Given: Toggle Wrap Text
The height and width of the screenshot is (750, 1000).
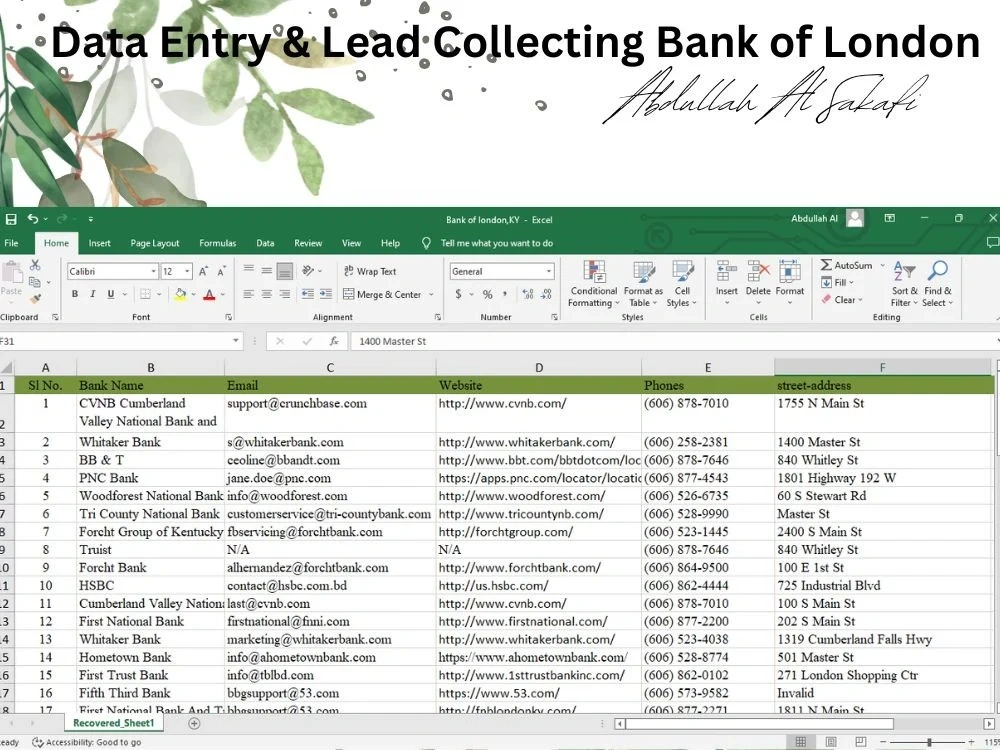Looking at the screenshot, I should [x=370, y=271].
